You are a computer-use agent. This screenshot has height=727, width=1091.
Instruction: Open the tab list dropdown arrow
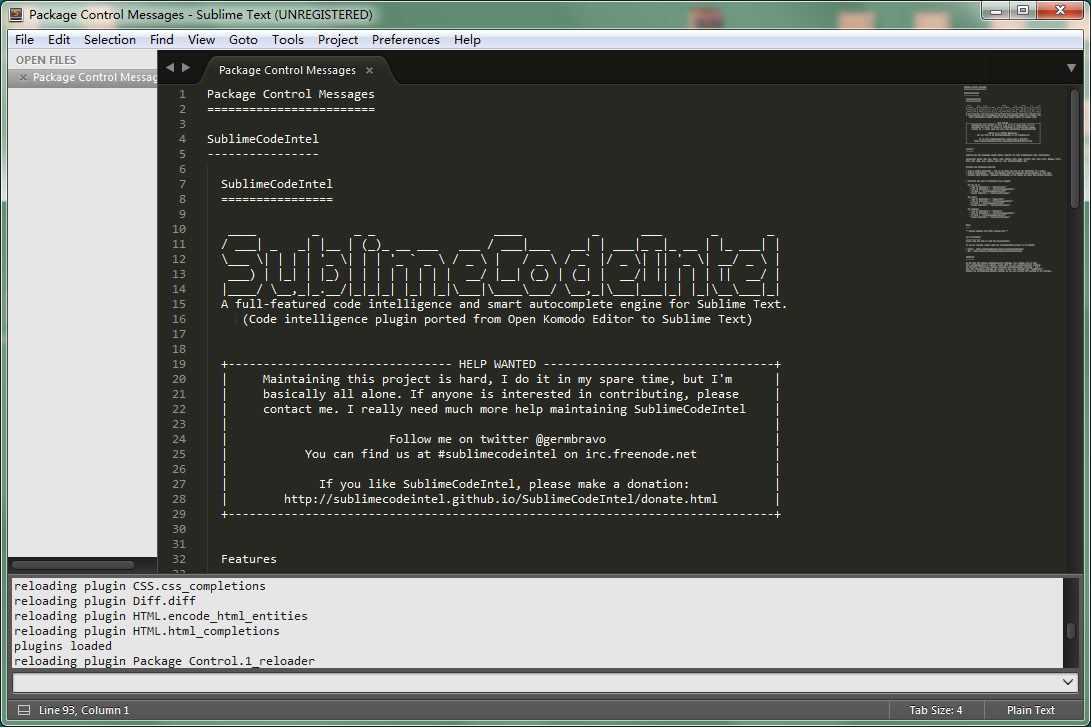1071,68
